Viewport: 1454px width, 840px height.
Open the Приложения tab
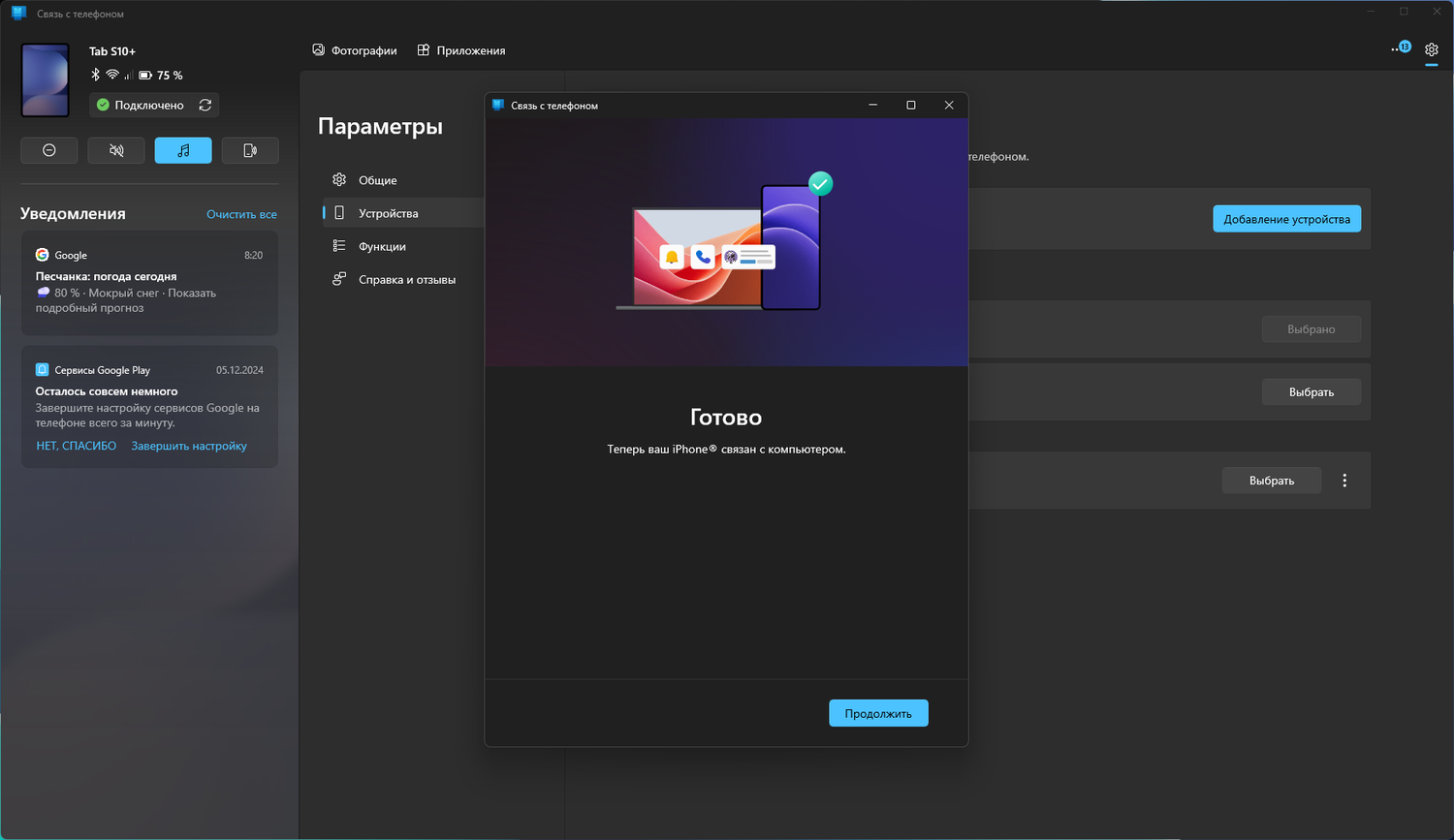point(461,50)
